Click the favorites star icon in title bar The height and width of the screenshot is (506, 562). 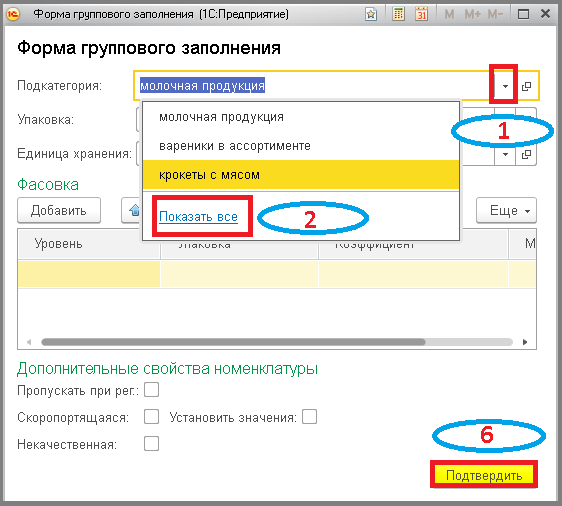pyautogui.click(x=371, y=14)
